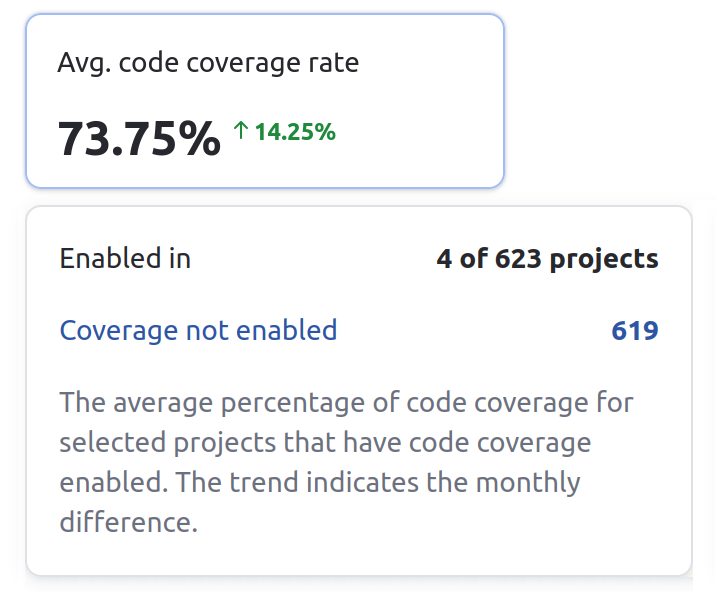Open the "Coverage not enabled" link
Image resolution: width=716 pixels, height=592 pixels.
click(198, 330)
